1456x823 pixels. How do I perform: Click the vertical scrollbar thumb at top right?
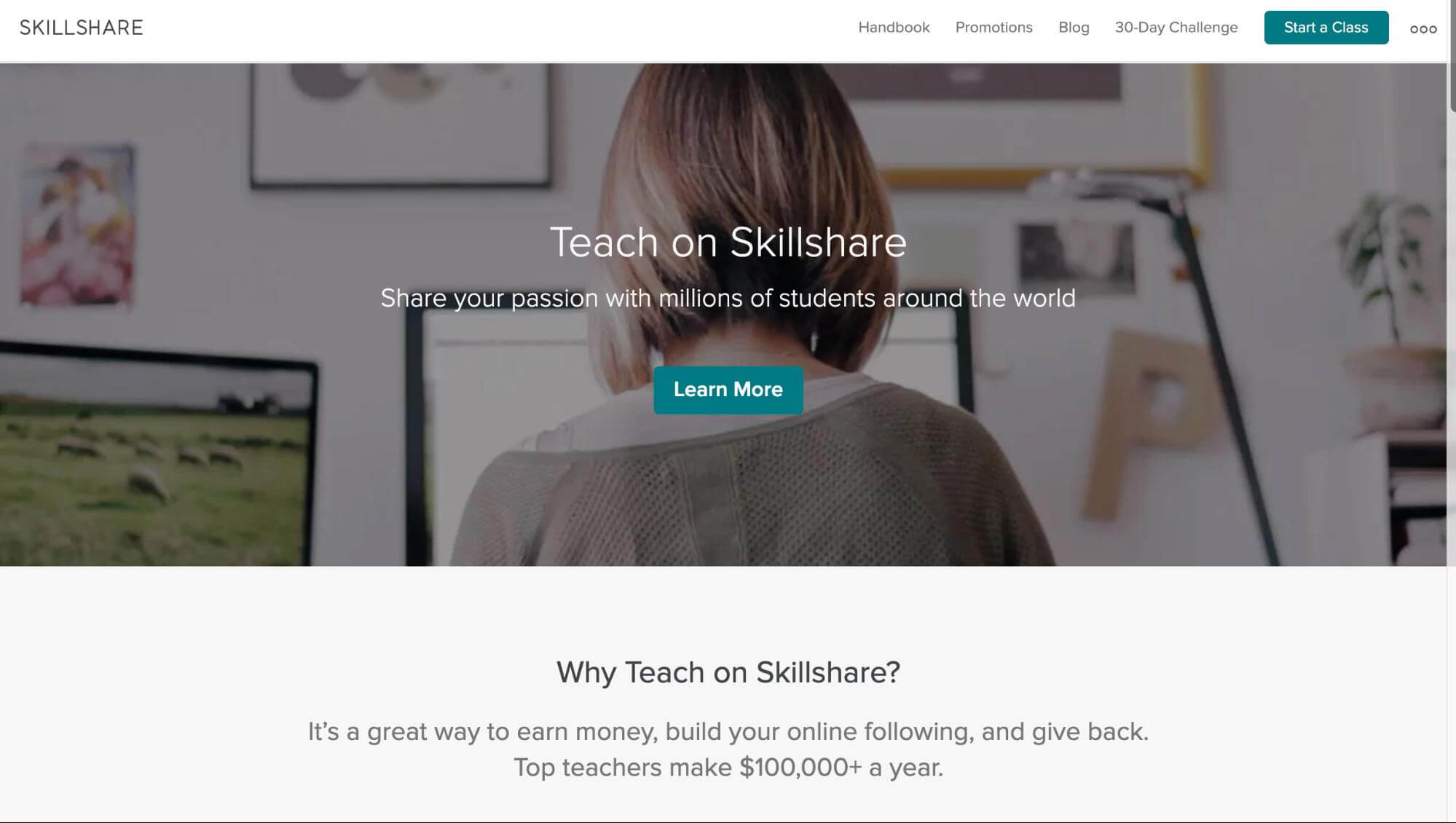[x=1452, y=55]
